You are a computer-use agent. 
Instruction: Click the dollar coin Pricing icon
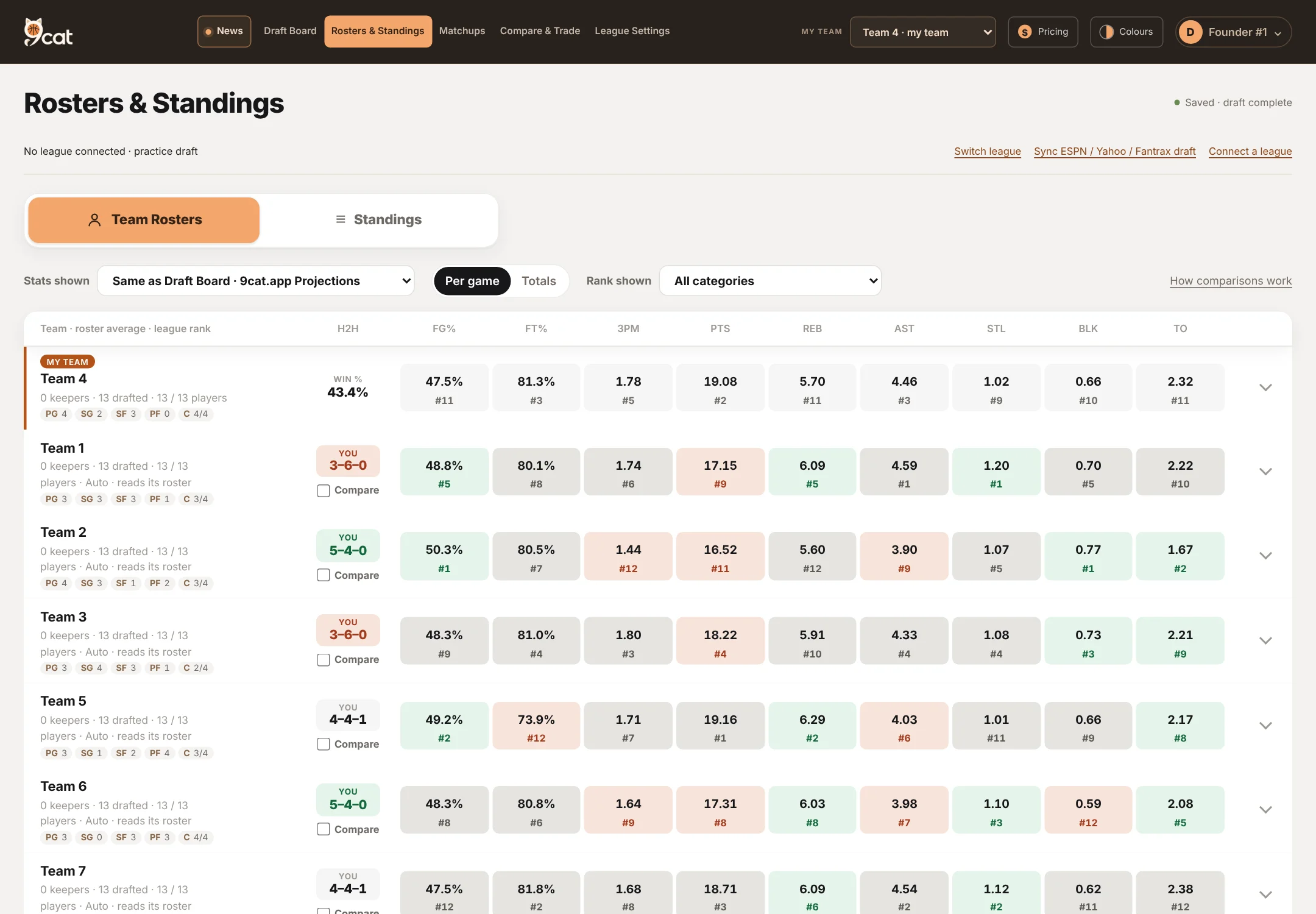(1025, 32)
